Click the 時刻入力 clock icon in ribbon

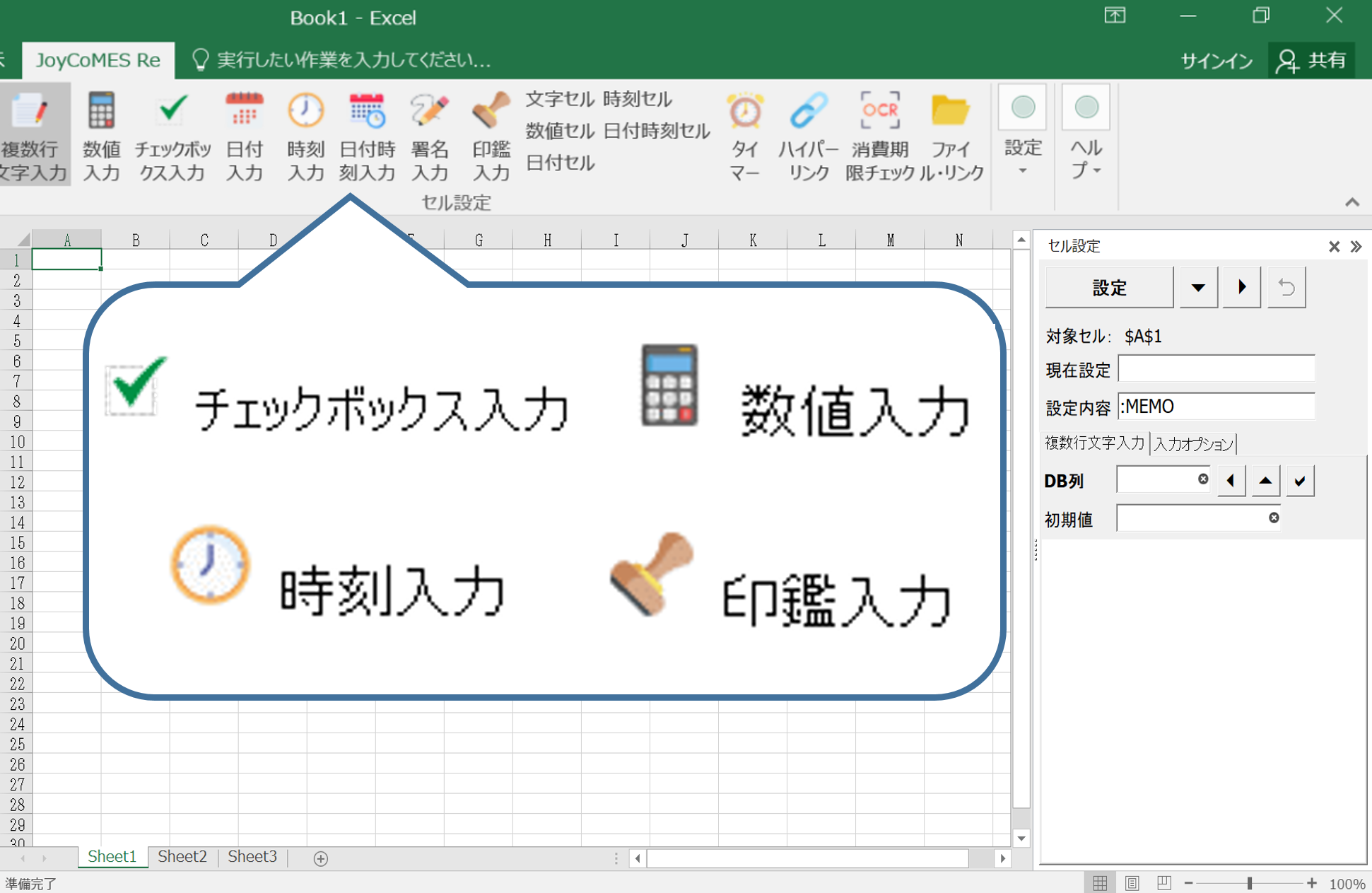tap(305, 111)
